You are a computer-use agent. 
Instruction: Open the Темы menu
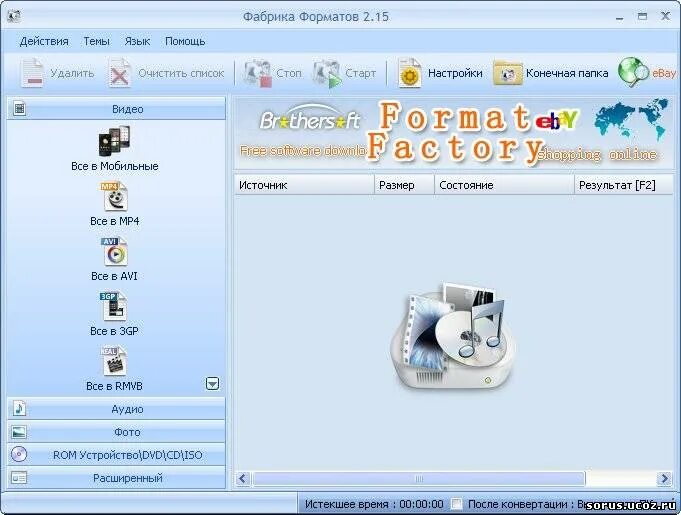coord(96,41)
